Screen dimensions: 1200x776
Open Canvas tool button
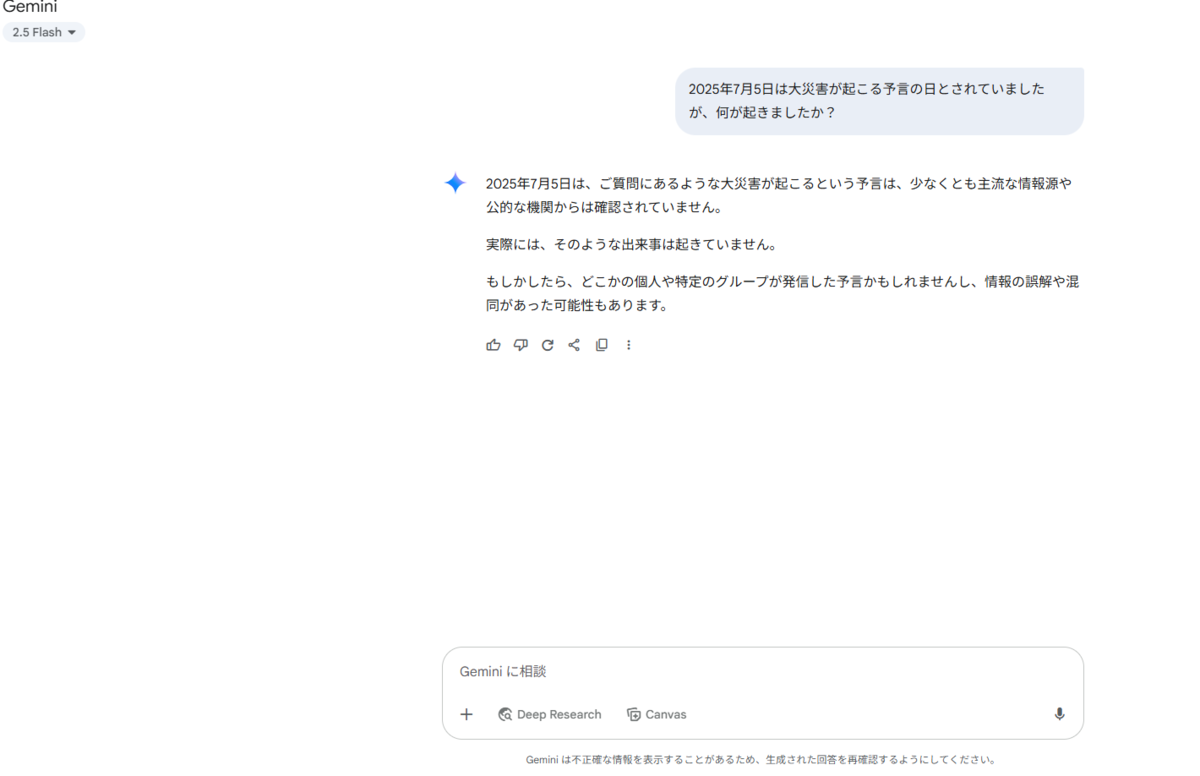(x=657, y=714)
